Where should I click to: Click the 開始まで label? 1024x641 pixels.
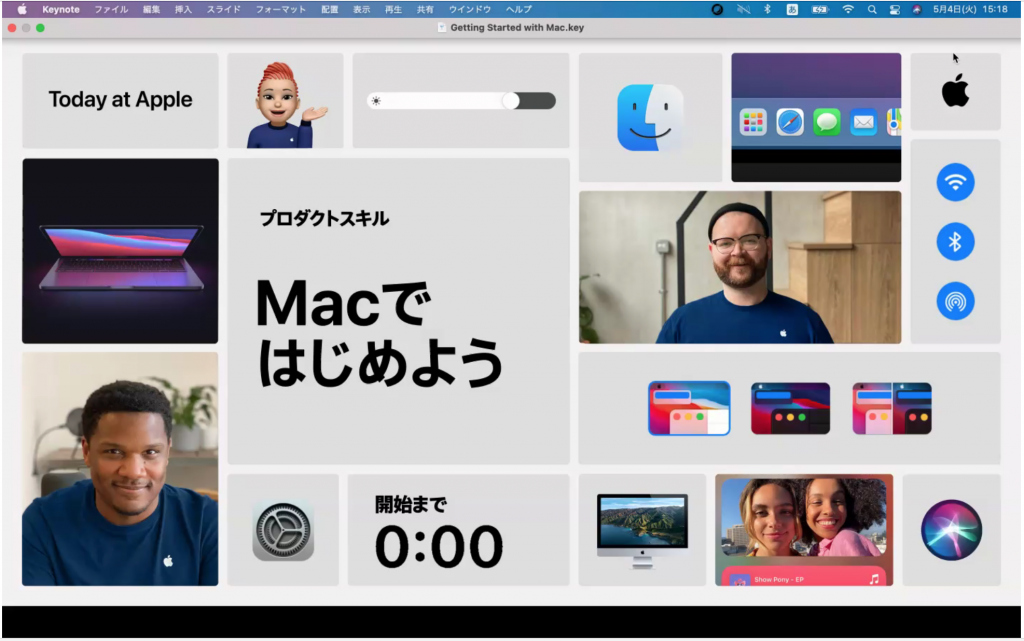[411, 504]
